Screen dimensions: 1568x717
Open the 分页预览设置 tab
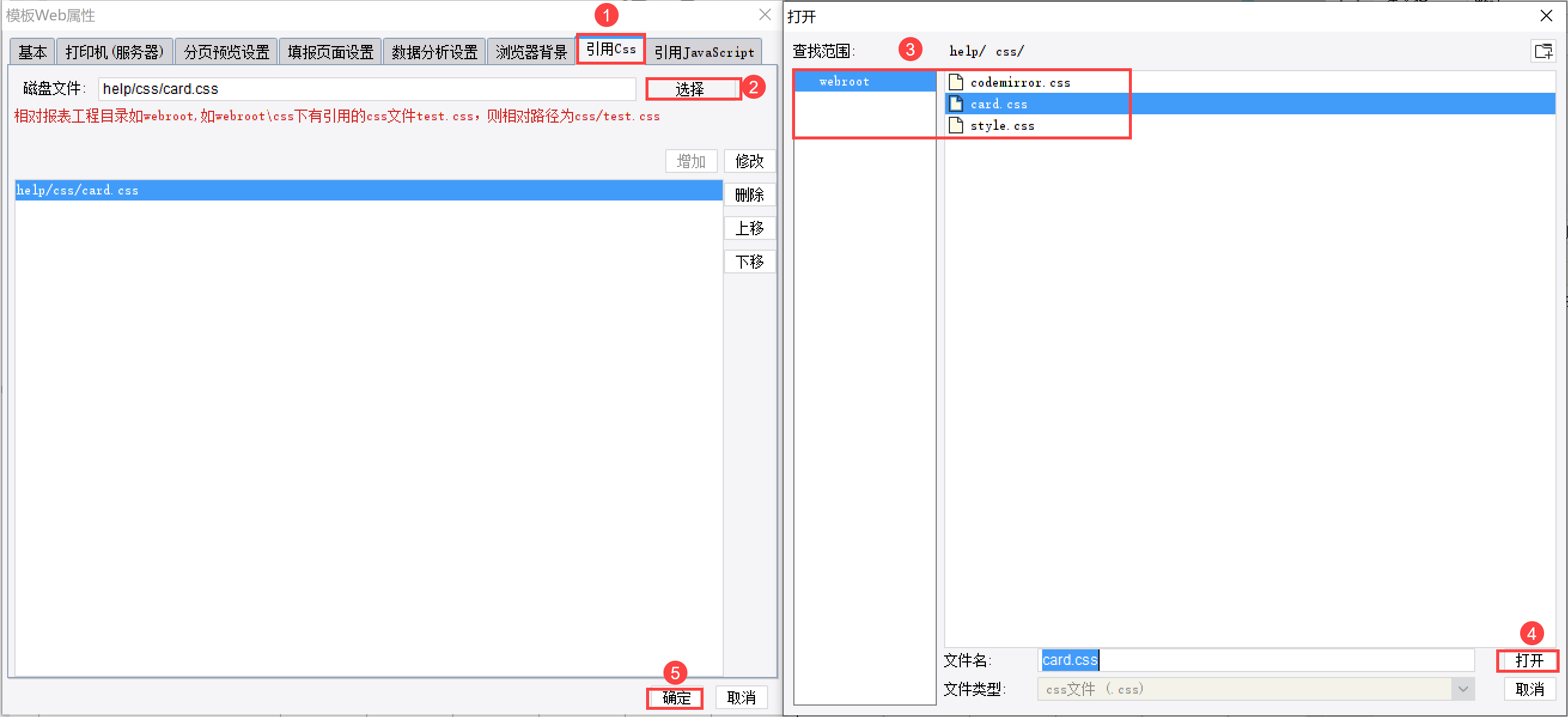point(226,53)
